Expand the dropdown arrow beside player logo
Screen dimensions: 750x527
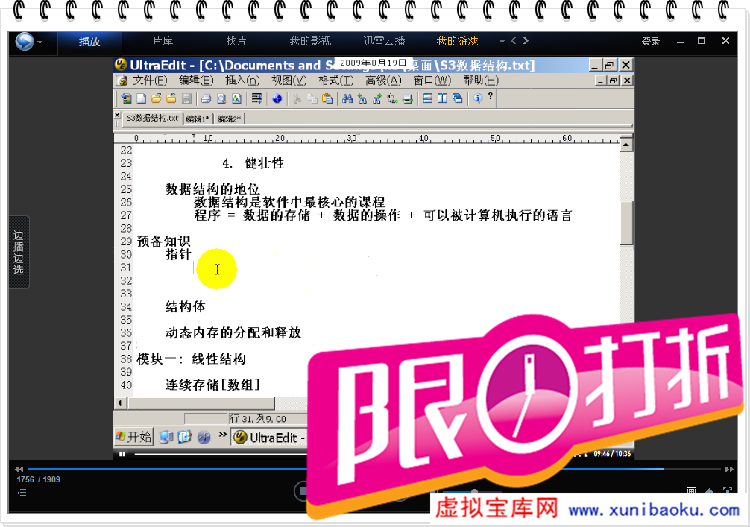[40, 42]
